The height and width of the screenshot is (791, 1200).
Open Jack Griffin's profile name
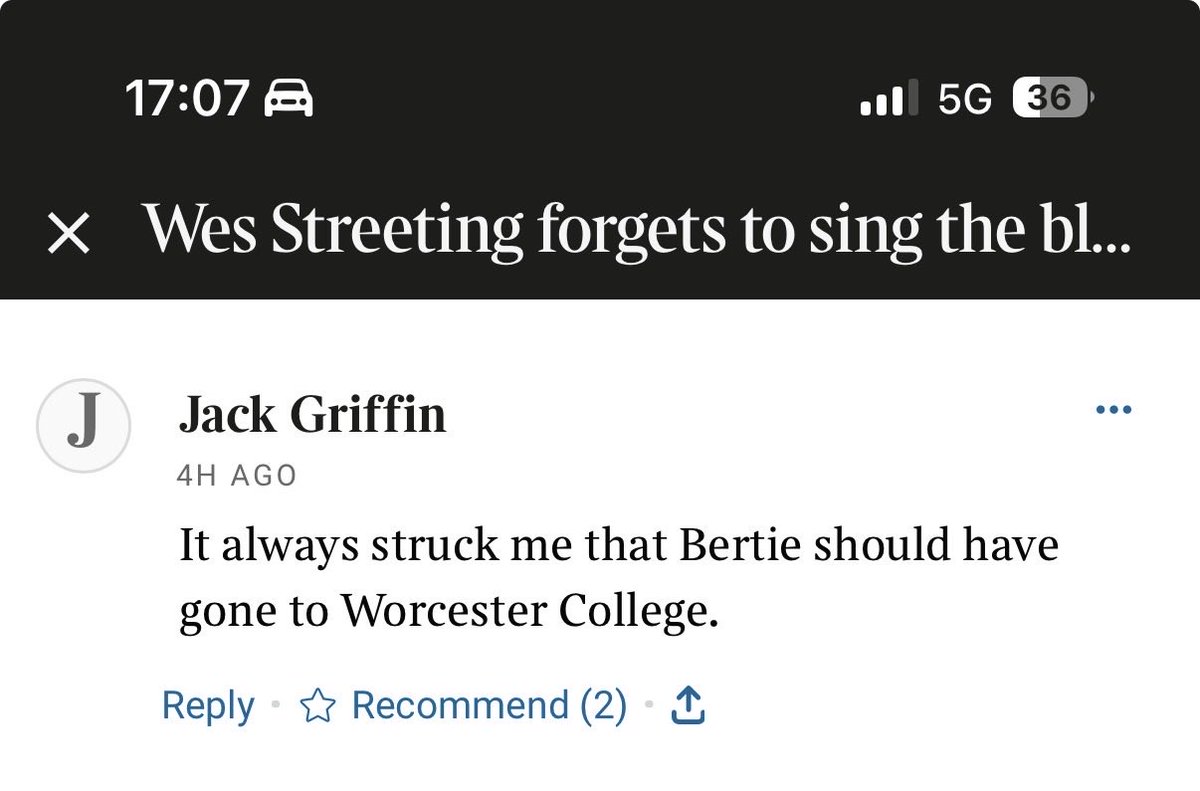pos(312,414)
